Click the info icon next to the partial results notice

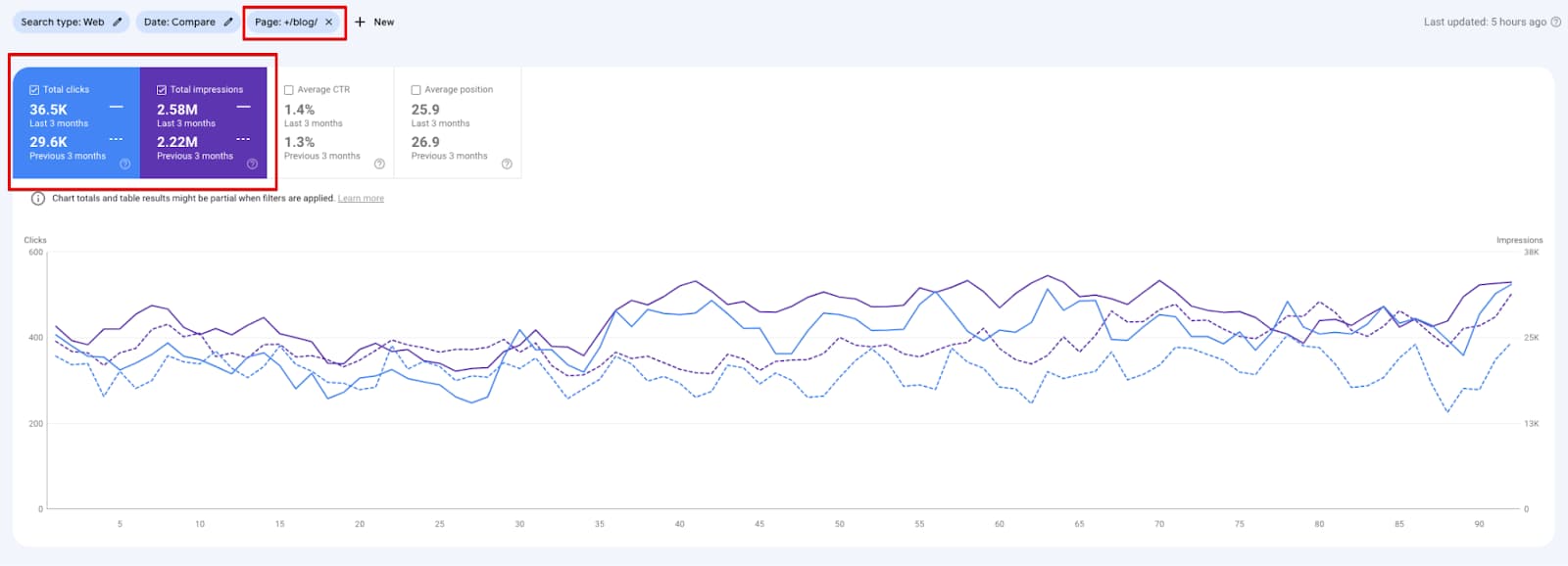[x=36, y=198]
